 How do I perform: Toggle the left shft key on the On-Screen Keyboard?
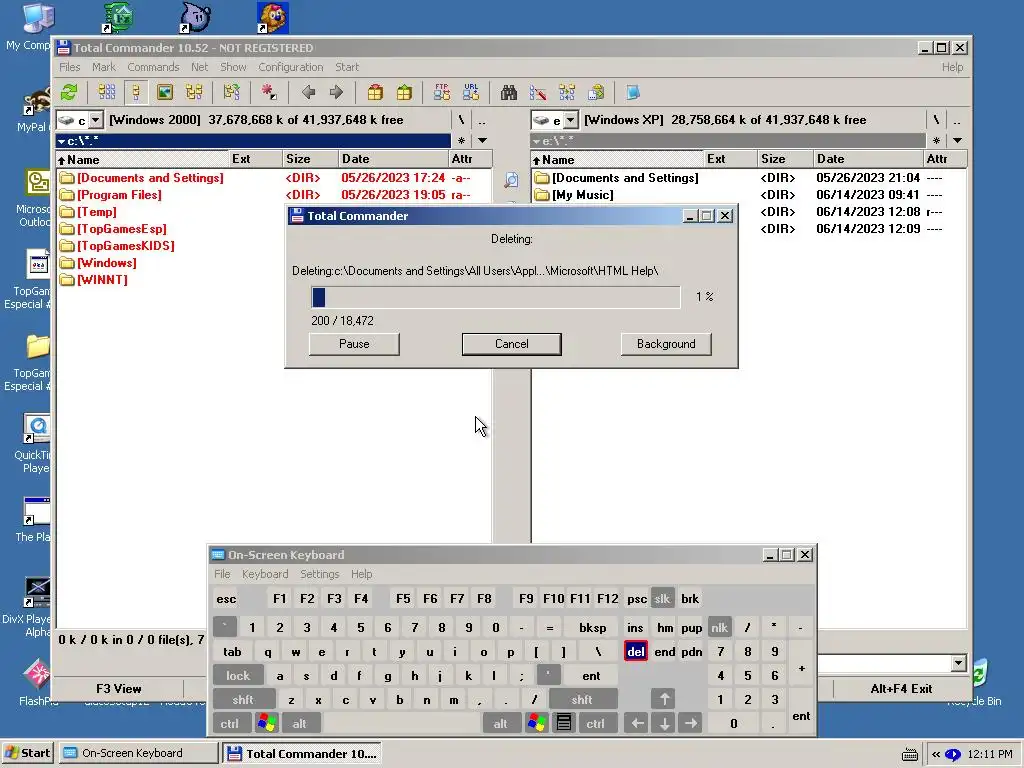pos(243,699)
